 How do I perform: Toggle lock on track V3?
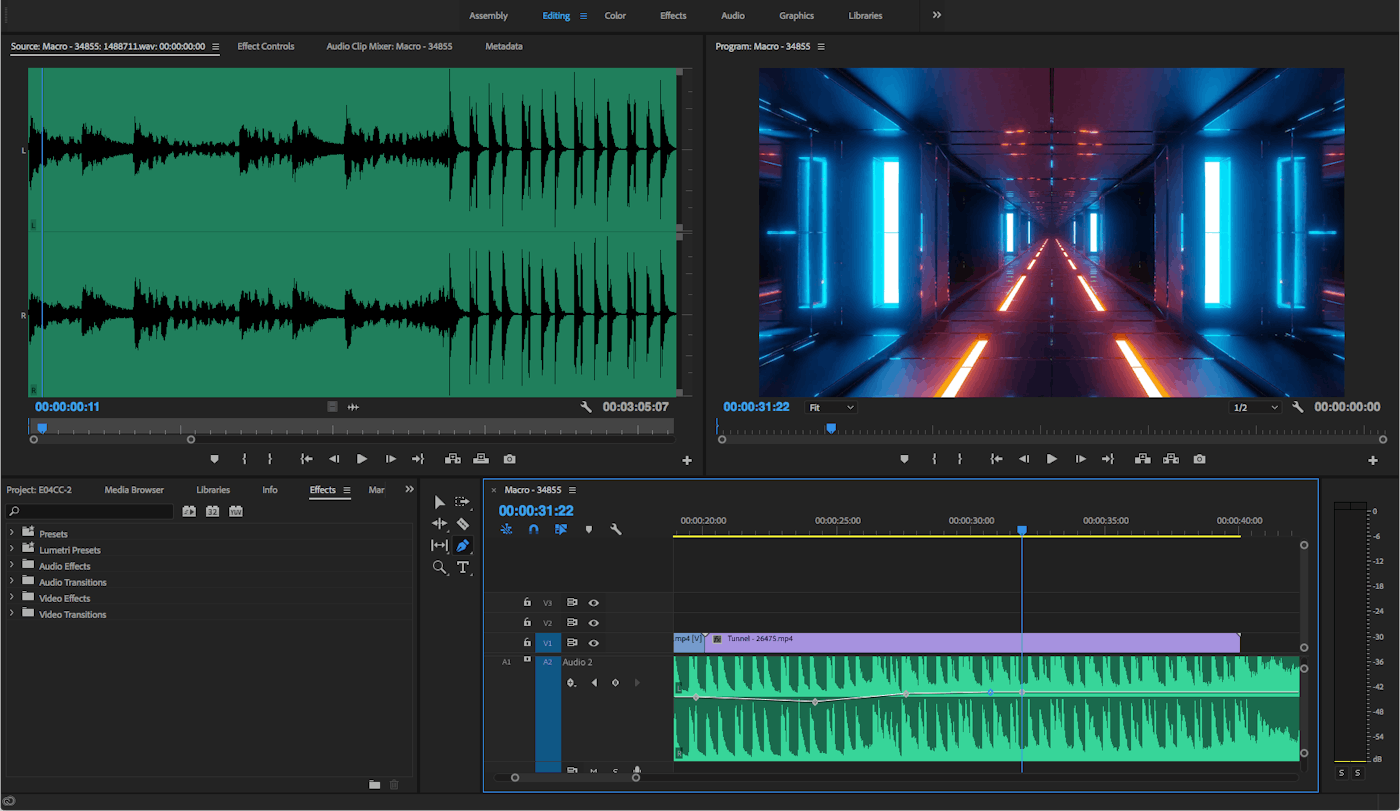(527, 602)
